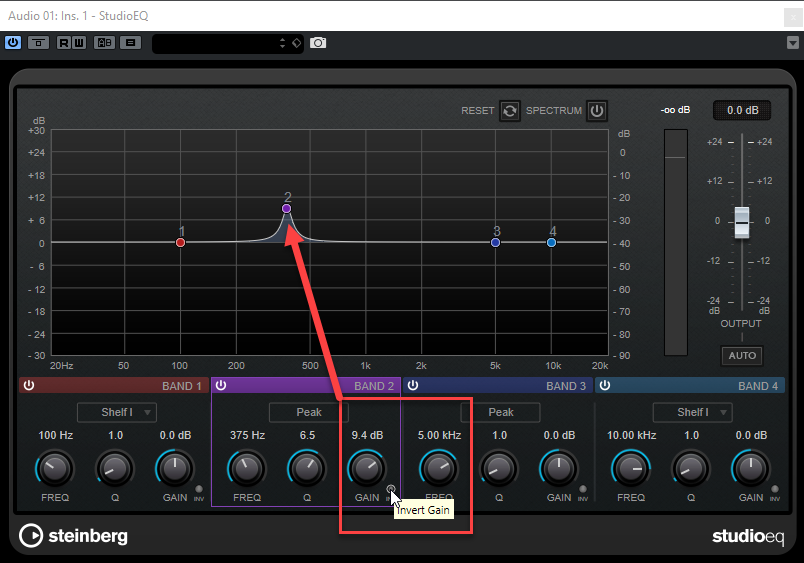Click the preset management diamond icon
This screenshot has width=804, height=563.
pos(297,43)
